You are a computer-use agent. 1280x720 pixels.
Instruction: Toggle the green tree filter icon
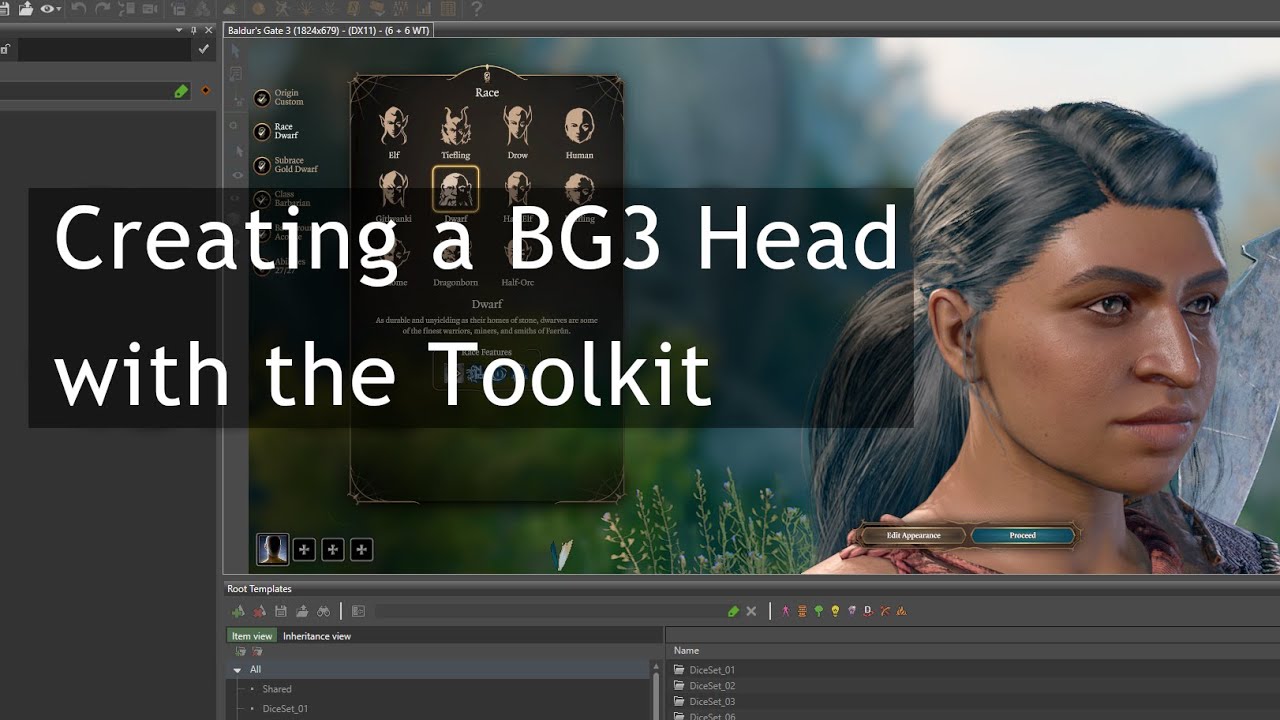click(x=819, y=611)
